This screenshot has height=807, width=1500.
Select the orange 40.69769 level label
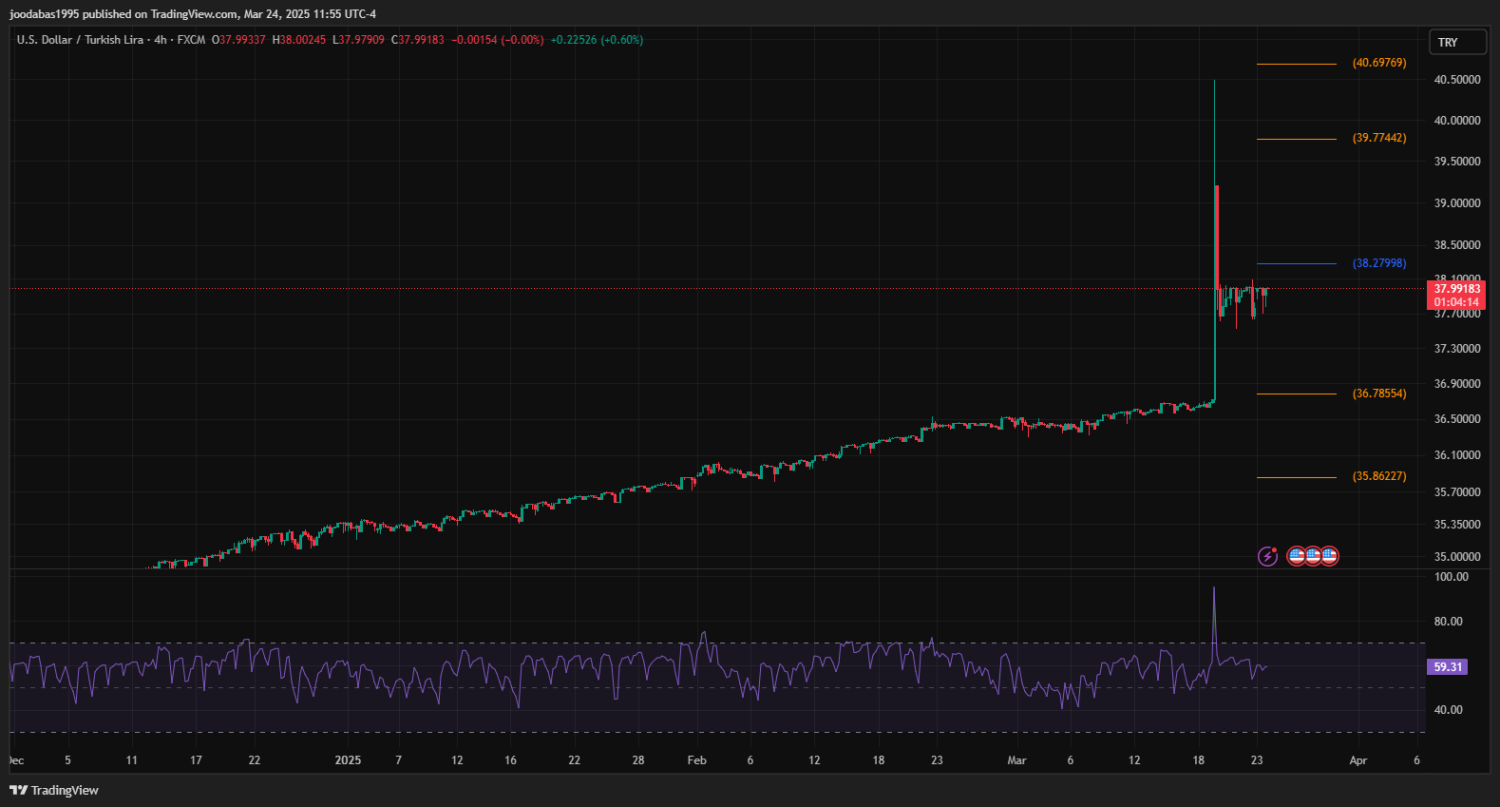(x=1379, y=63)
